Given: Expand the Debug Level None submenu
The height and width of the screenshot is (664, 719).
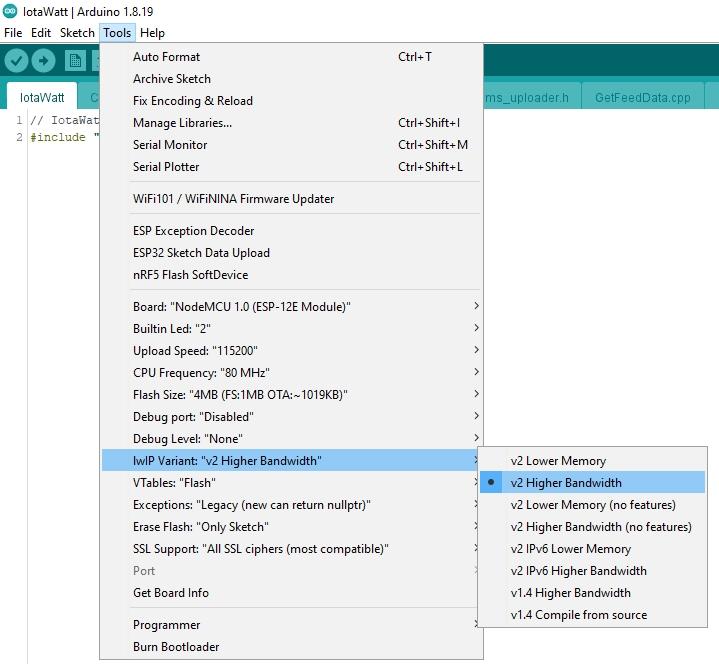Looking at the screenshot, I should [292, 439].
